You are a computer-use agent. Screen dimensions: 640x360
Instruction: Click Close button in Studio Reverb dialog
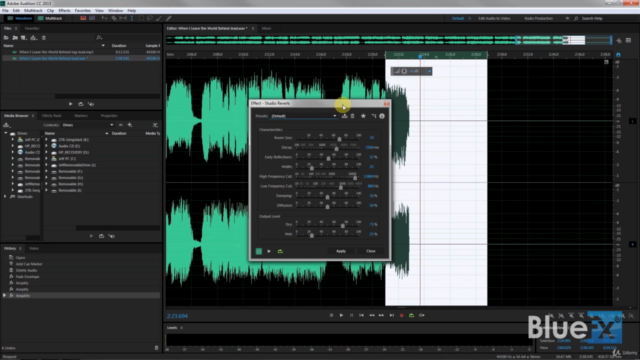coord(371,251)
